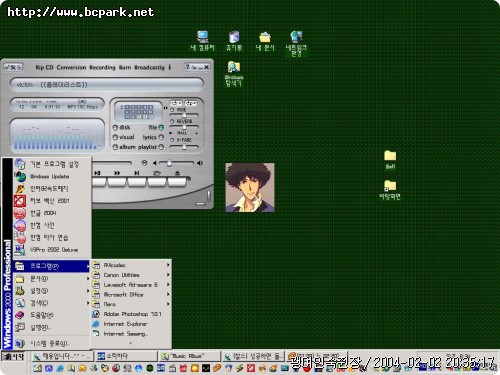Open 실행(R) run dialog in Start menu

click(x=52, y=327)
